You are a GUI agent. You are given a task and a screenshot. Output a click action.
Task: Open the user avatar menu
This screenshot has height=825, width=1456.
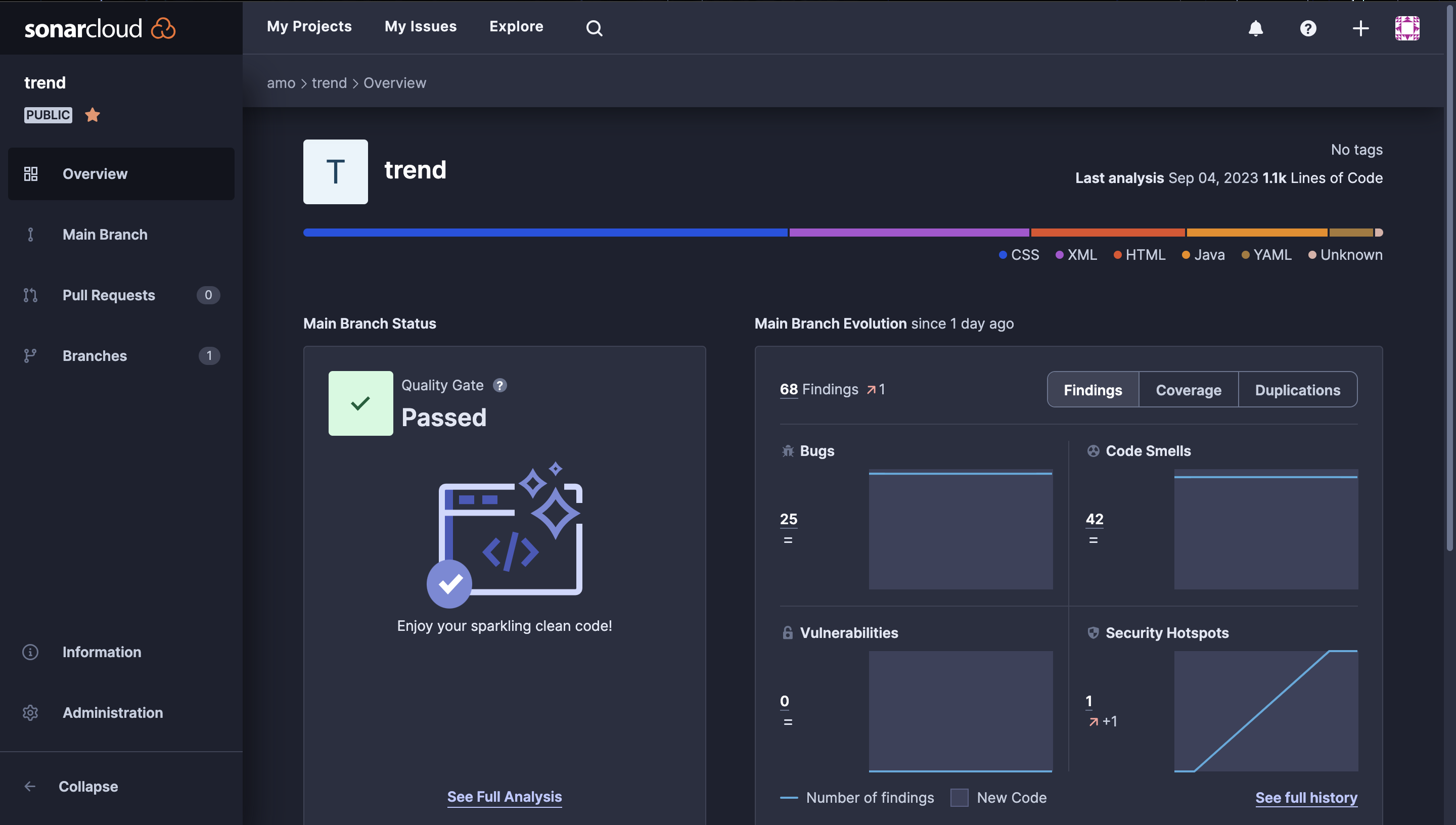tap(1407, 28)
